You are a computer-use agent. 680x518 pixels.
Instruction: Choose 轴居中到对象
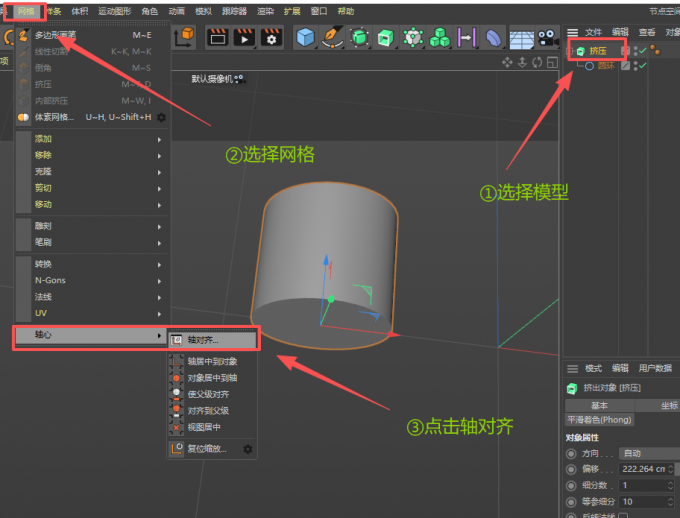(212, 362)
